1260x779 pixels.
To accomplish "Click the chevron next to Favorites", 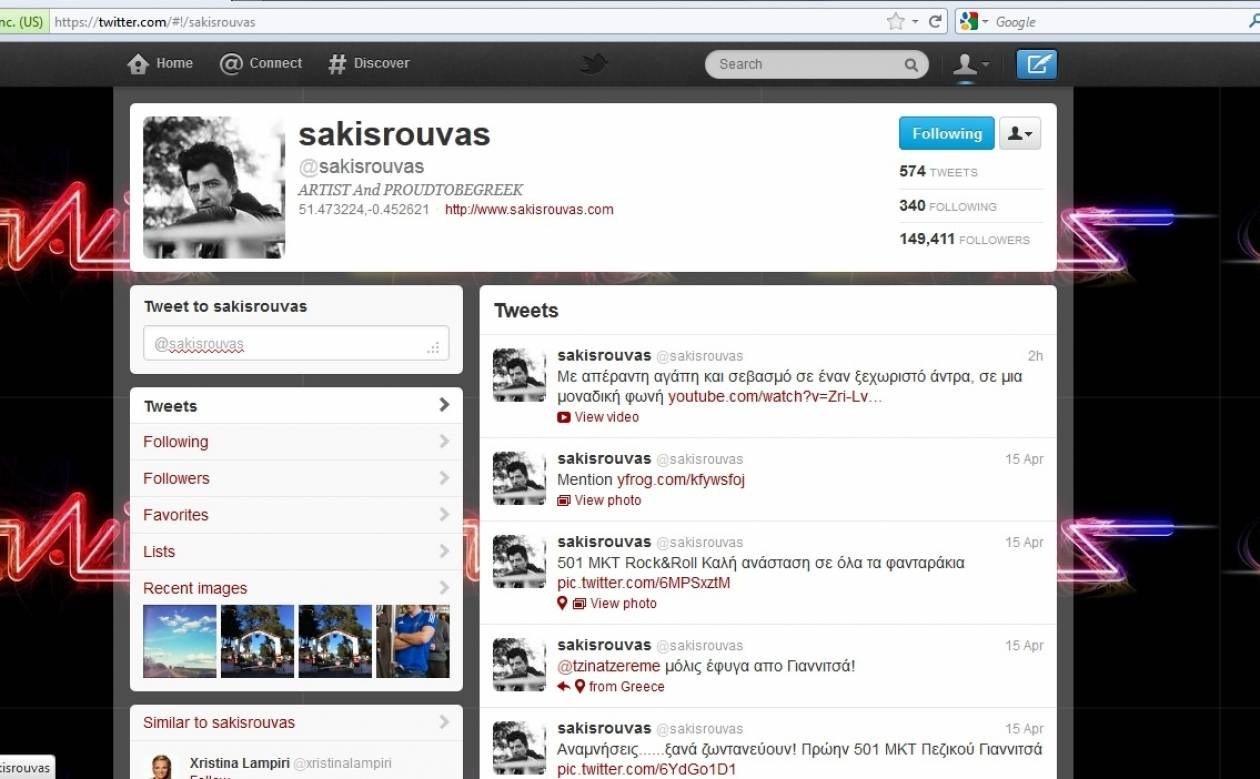I will coord(444,514).
